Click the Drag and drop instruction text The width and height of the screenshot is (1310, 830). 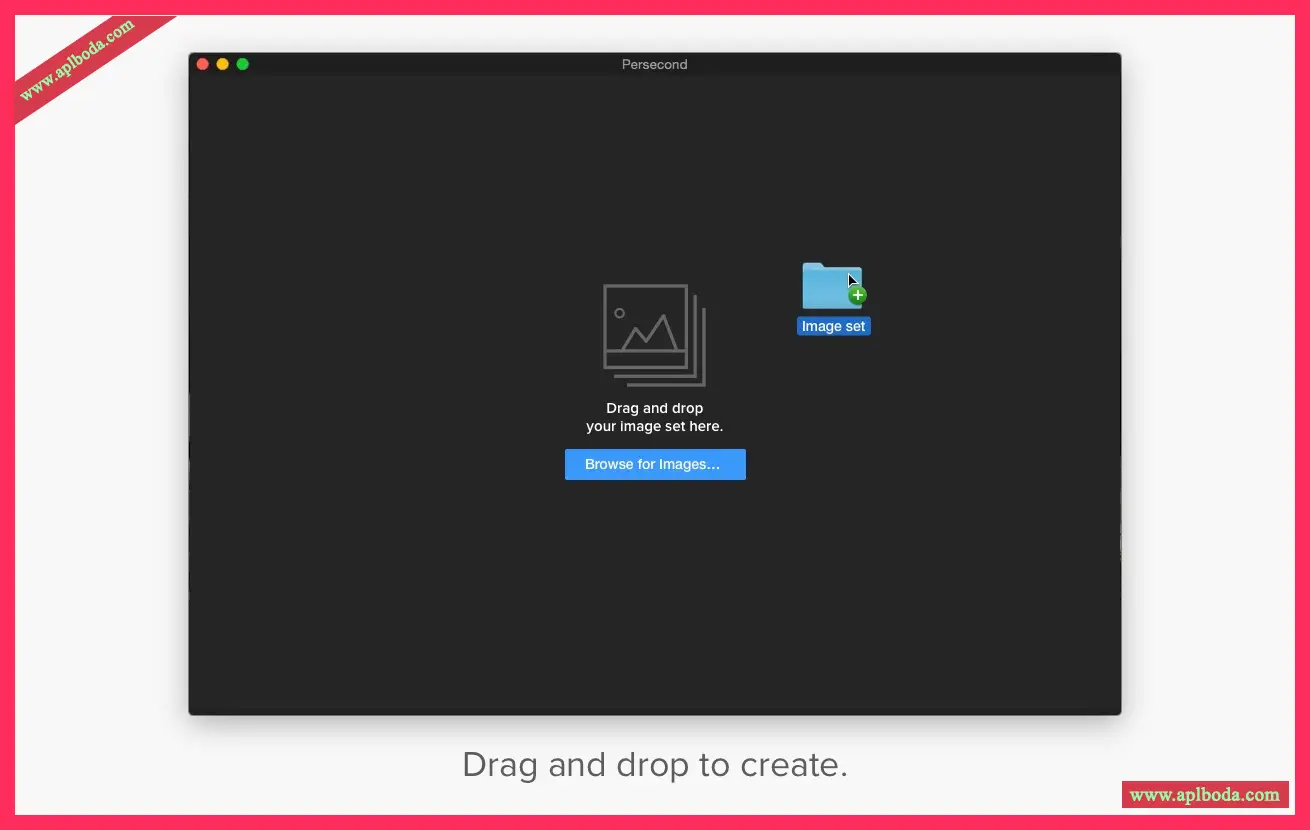pos(654,408)
